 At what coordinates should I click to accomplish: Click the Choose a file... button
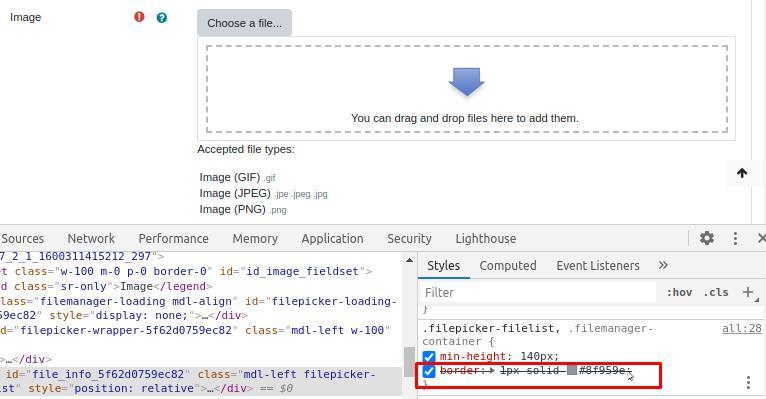coord(244,23)
